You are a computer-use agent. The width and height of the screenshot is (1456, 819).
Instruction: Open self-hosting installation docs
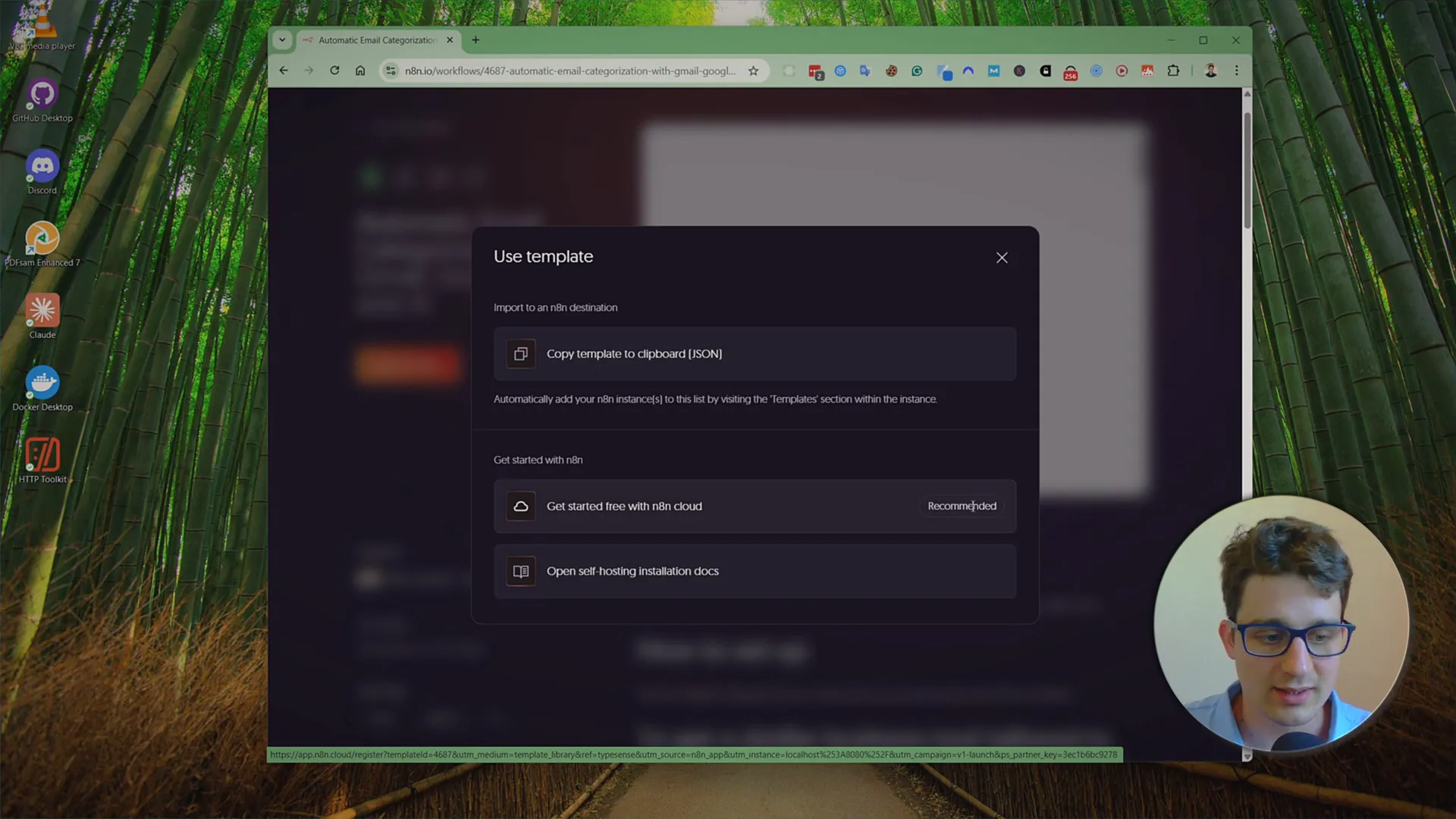[x=755, y=572]
